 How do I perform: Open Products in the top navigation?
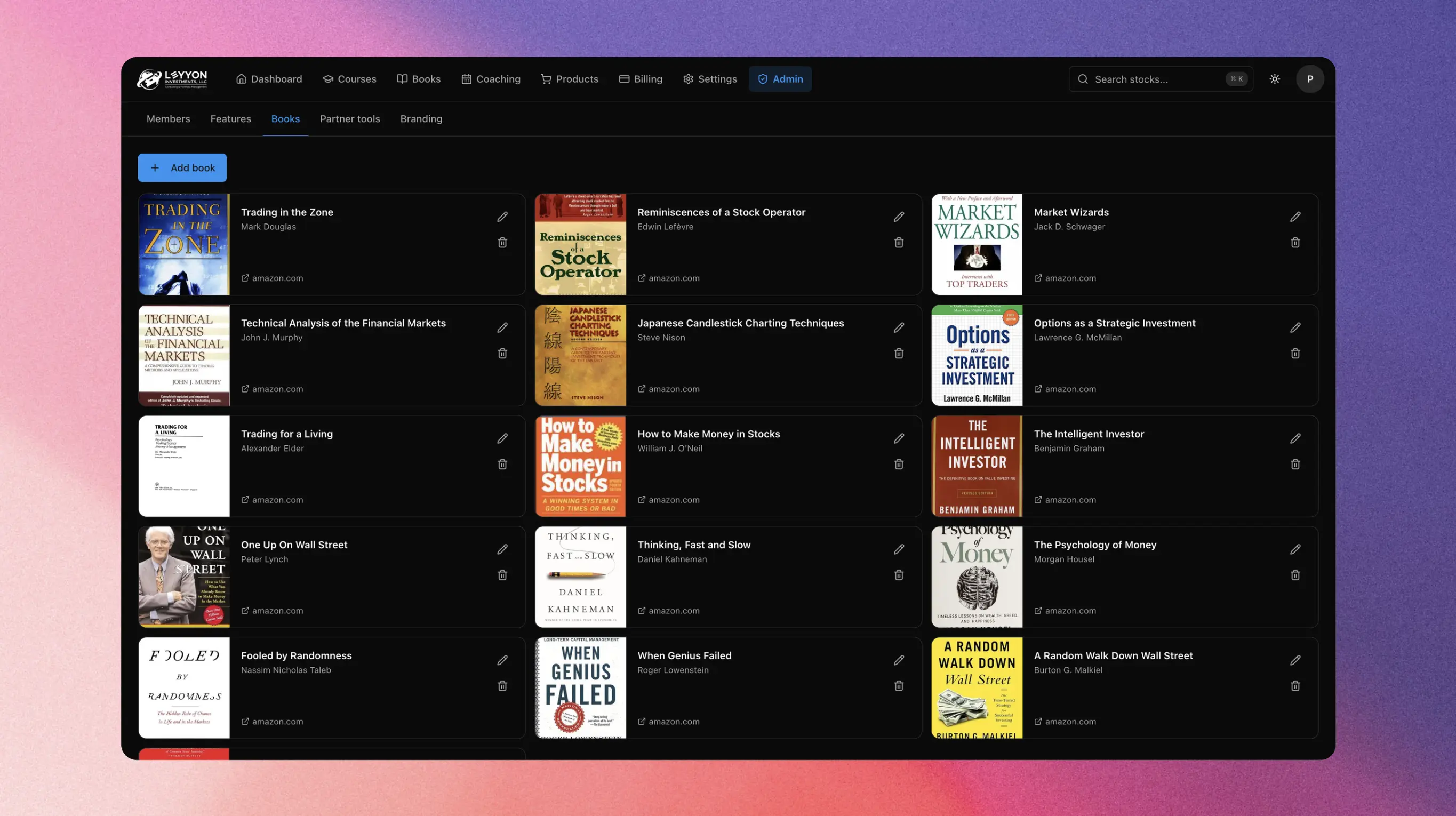click(x=570, y=79)
